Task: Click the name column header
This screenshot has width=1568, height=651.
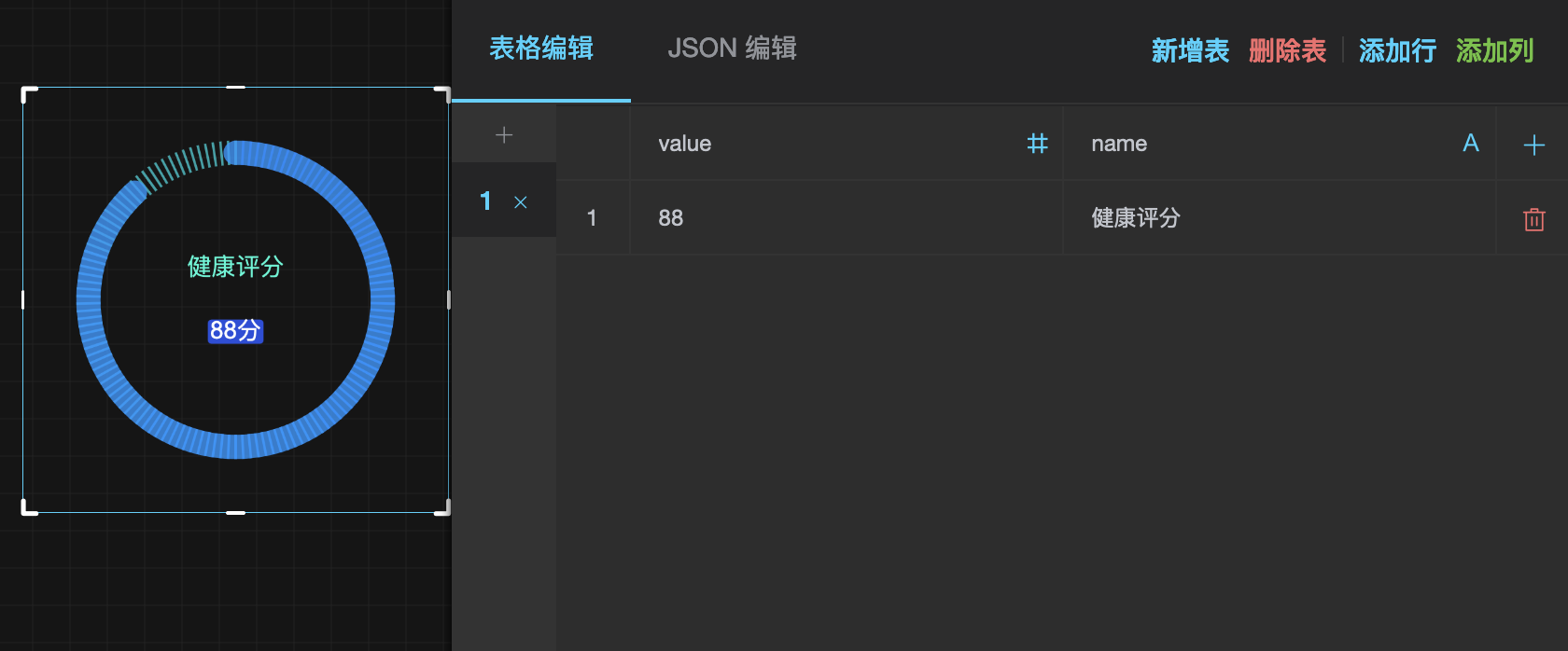Action: click(1119, 144)
